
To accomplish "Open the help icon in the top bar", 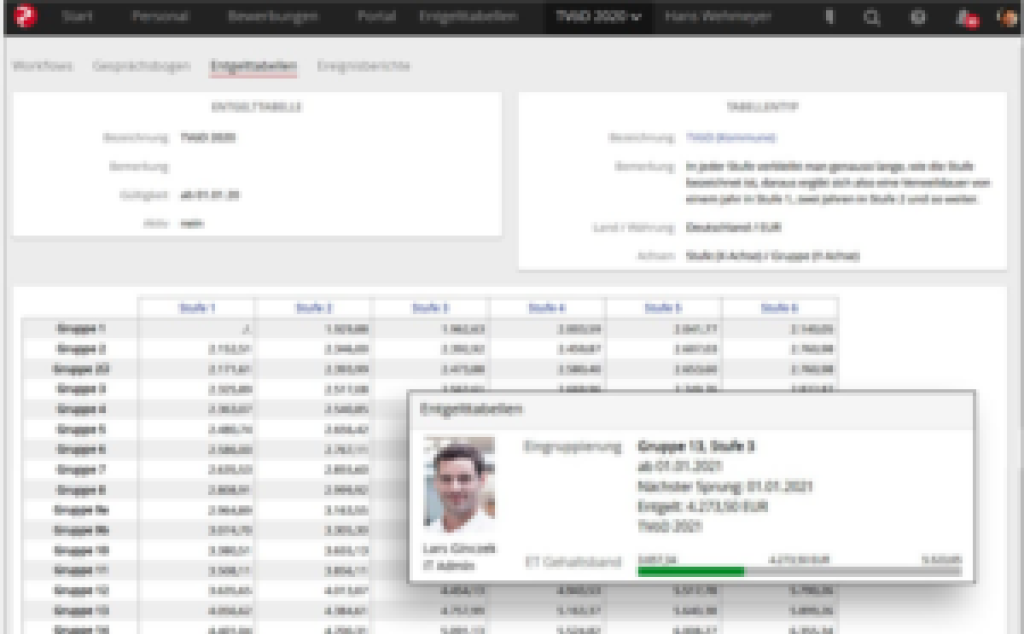I will (918, 18).
